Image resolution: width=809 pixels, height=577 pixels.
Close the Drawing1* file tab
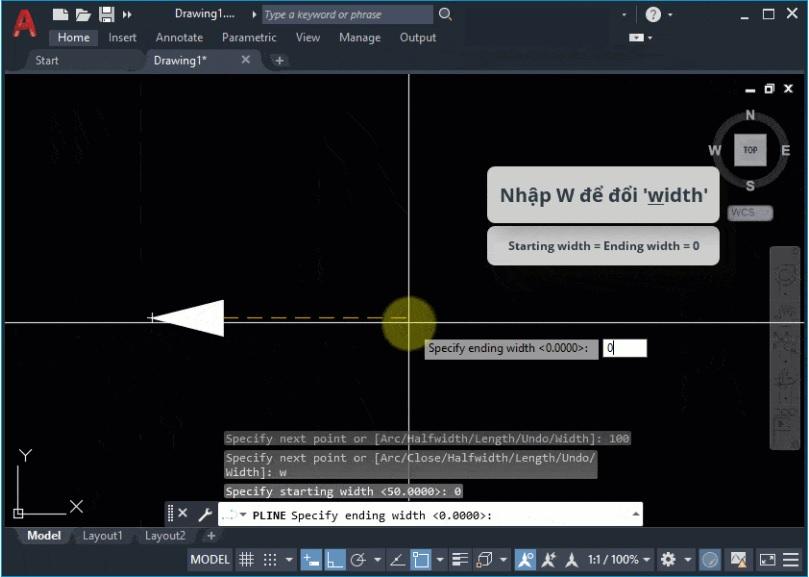coord(246,60)
